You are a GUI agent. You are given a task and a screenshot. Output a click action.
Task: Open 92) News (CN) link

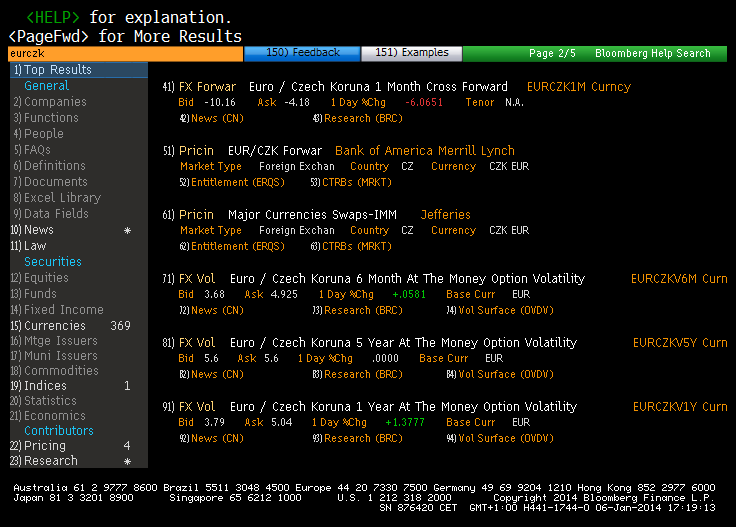pyautogui.click(x=211, y=438)
